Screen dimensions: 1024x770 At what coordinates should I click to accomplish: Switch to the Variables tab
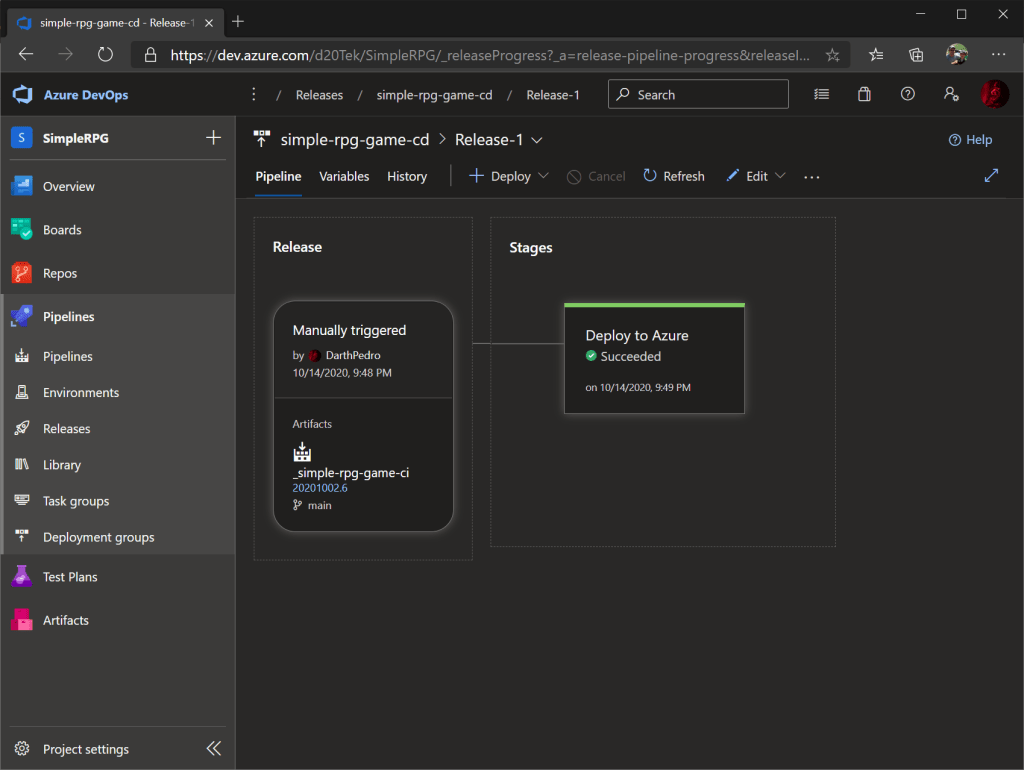344,176
